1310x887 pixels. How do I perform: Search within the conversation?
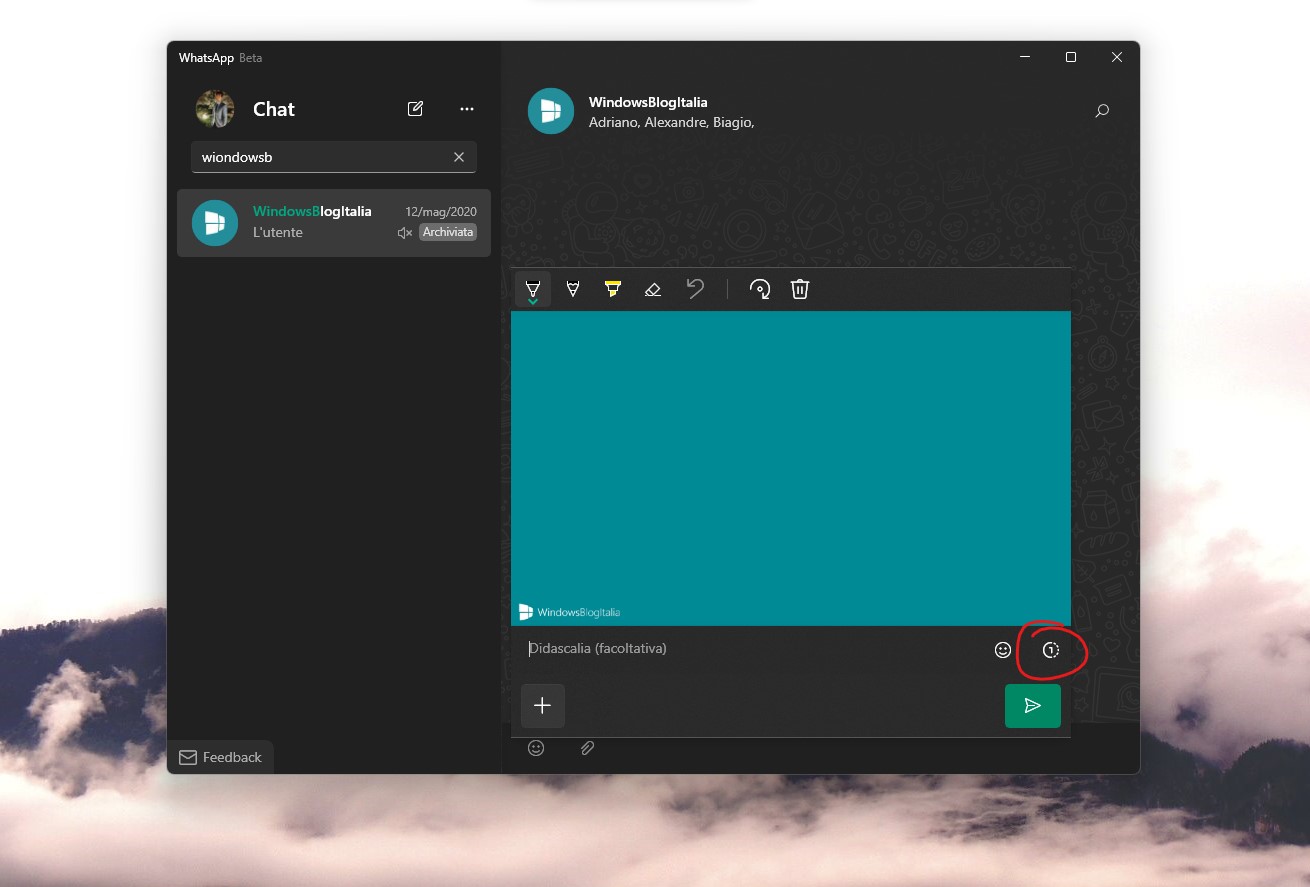point(1102,111)
